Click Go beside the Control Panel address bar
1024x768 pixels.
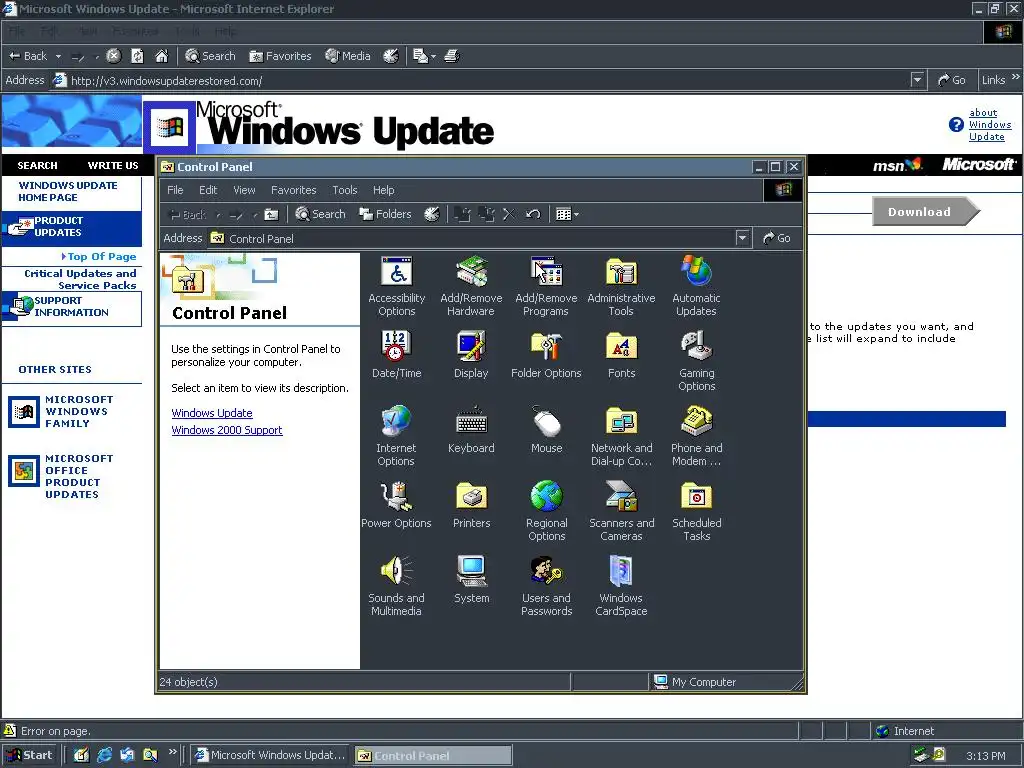click(x=777, y=238)
